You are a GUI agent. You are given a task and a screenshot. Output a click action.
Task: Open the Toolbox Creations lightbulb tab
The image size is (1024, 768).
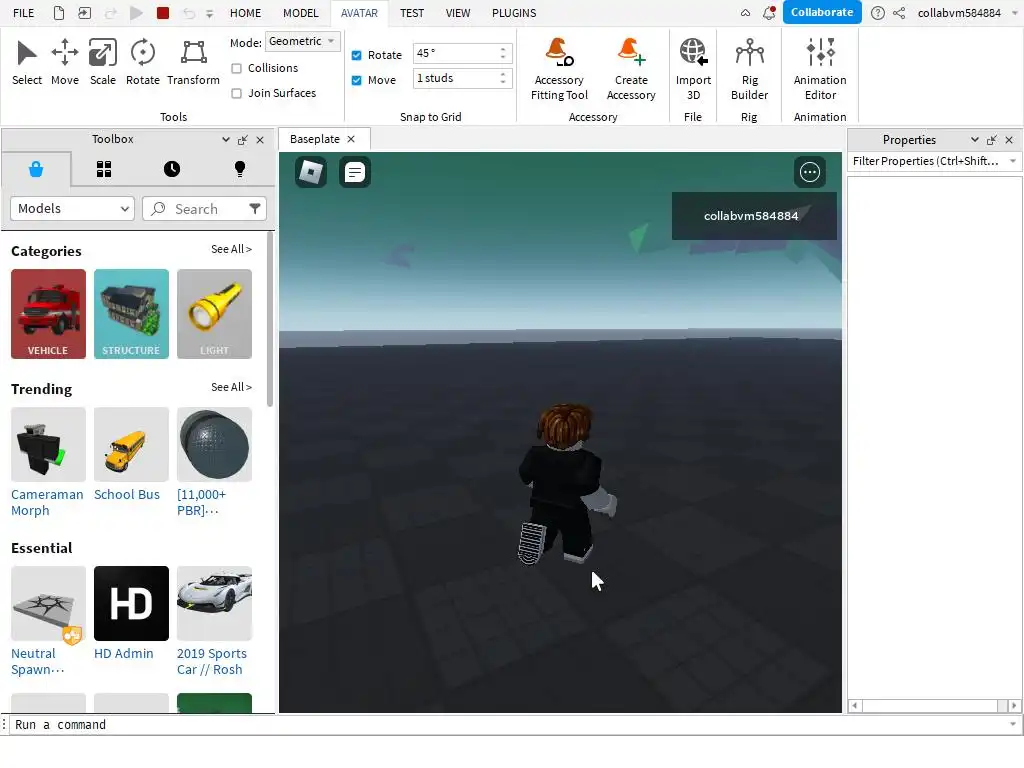click(240, 169)
